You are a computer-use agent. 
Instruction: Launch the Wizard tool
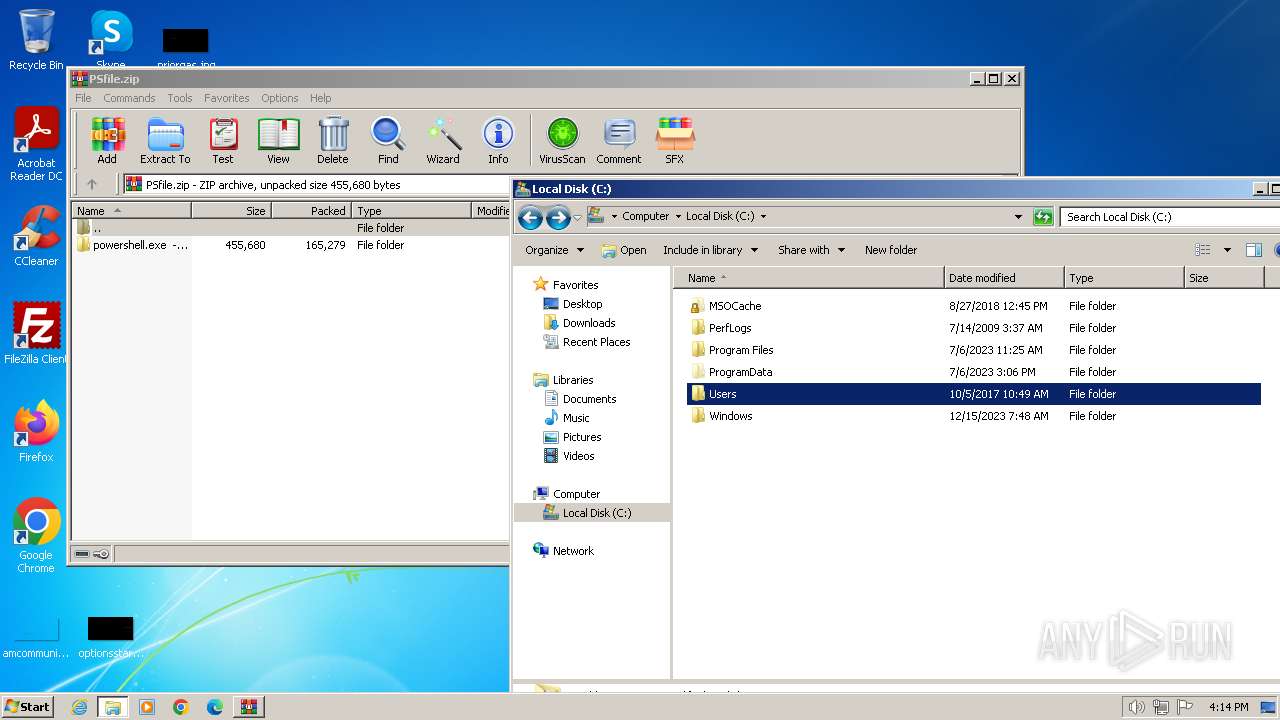click(x=443, y=140)
